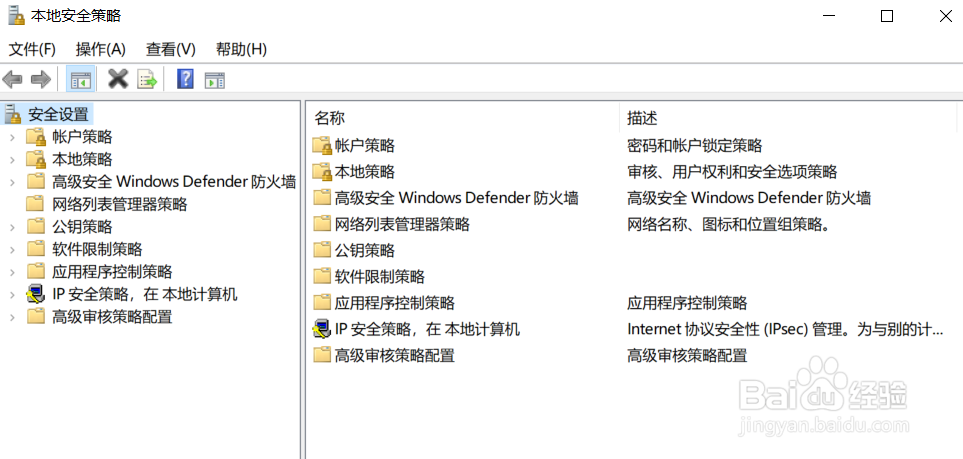Image resolution: width=963 pixels, height=459 pixels.
Task: Click the Delete (X) toolbar icon
Action: [x=118, y=79]
